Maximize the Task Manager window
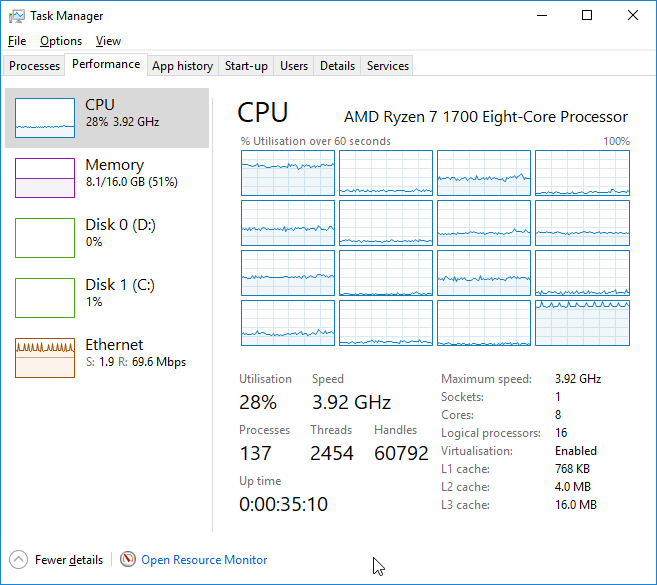The image size is (657, 585). point(587,16)
